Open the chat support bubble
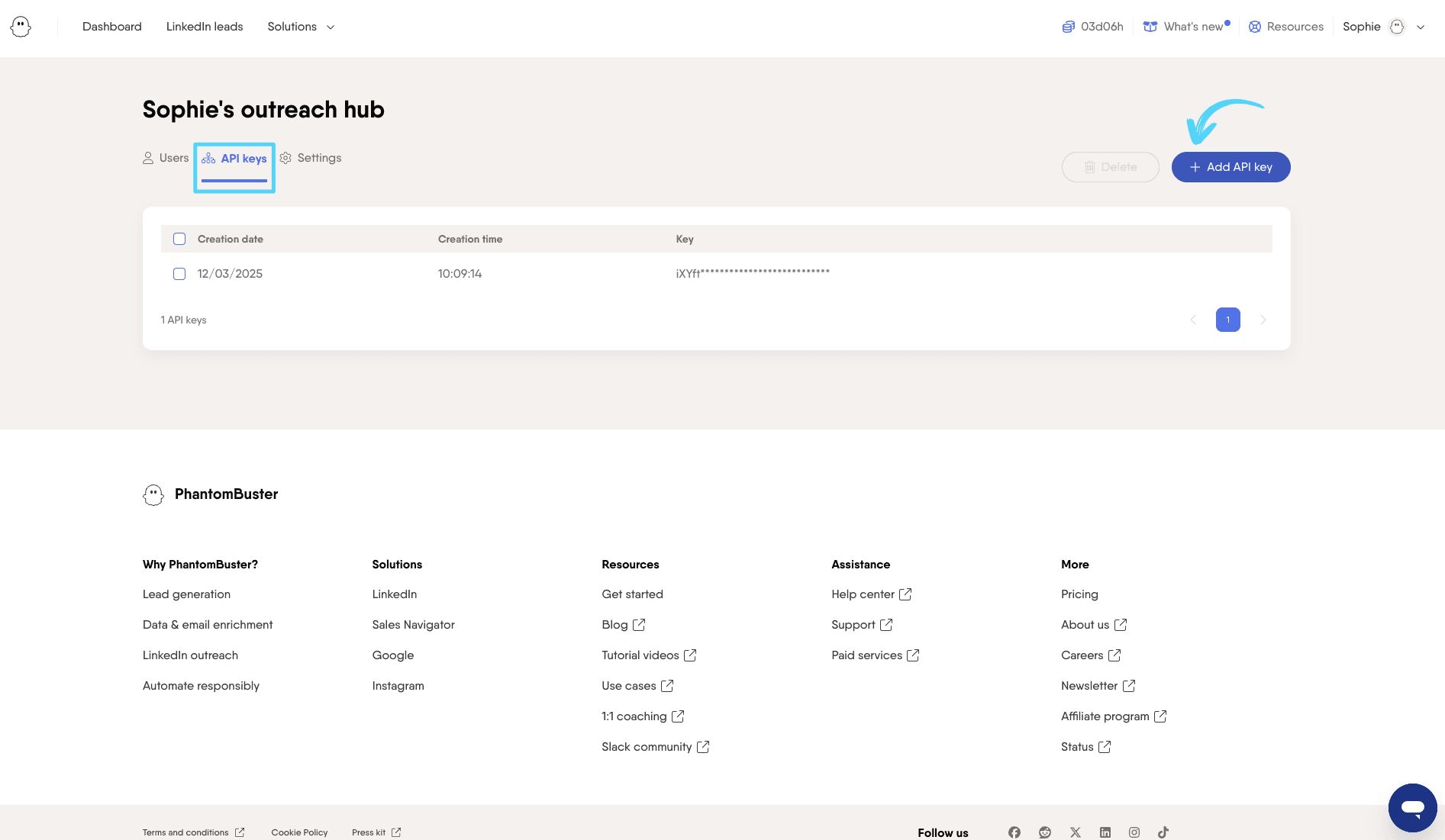 (x=1412, y=807)
